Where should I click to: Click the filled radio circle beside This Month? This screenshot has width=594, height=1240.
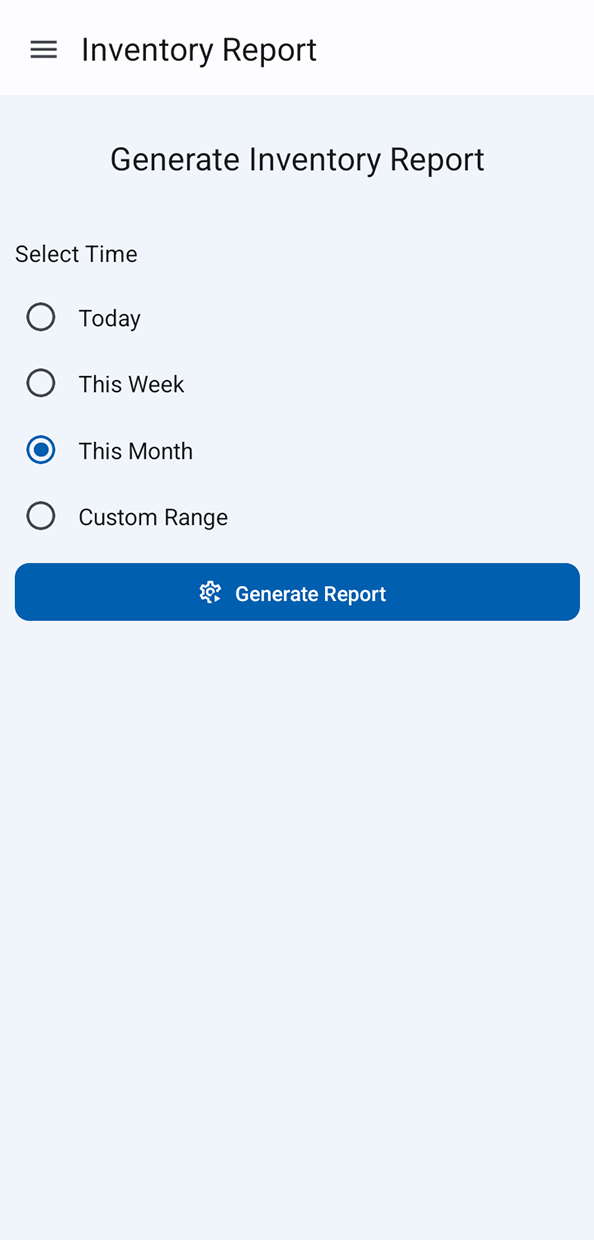point(40,450)
